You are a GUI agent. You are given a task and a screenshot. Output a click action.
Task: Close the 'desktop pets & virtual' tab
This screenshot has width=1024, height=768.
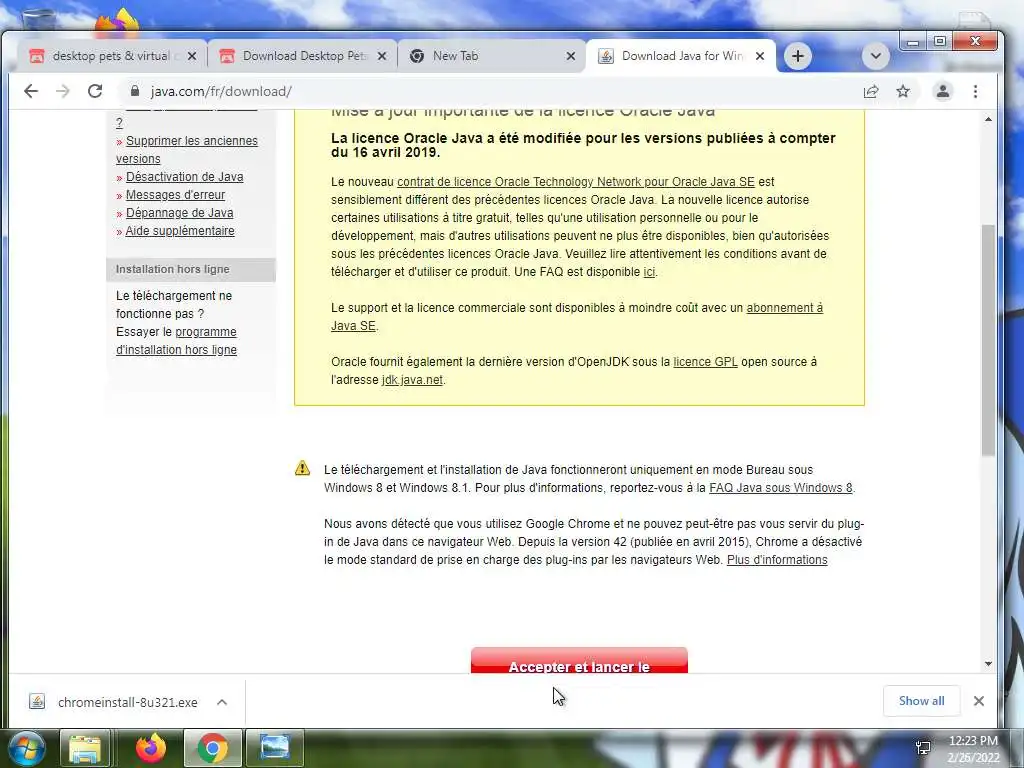pyautogui.click(x=191, y=56)
